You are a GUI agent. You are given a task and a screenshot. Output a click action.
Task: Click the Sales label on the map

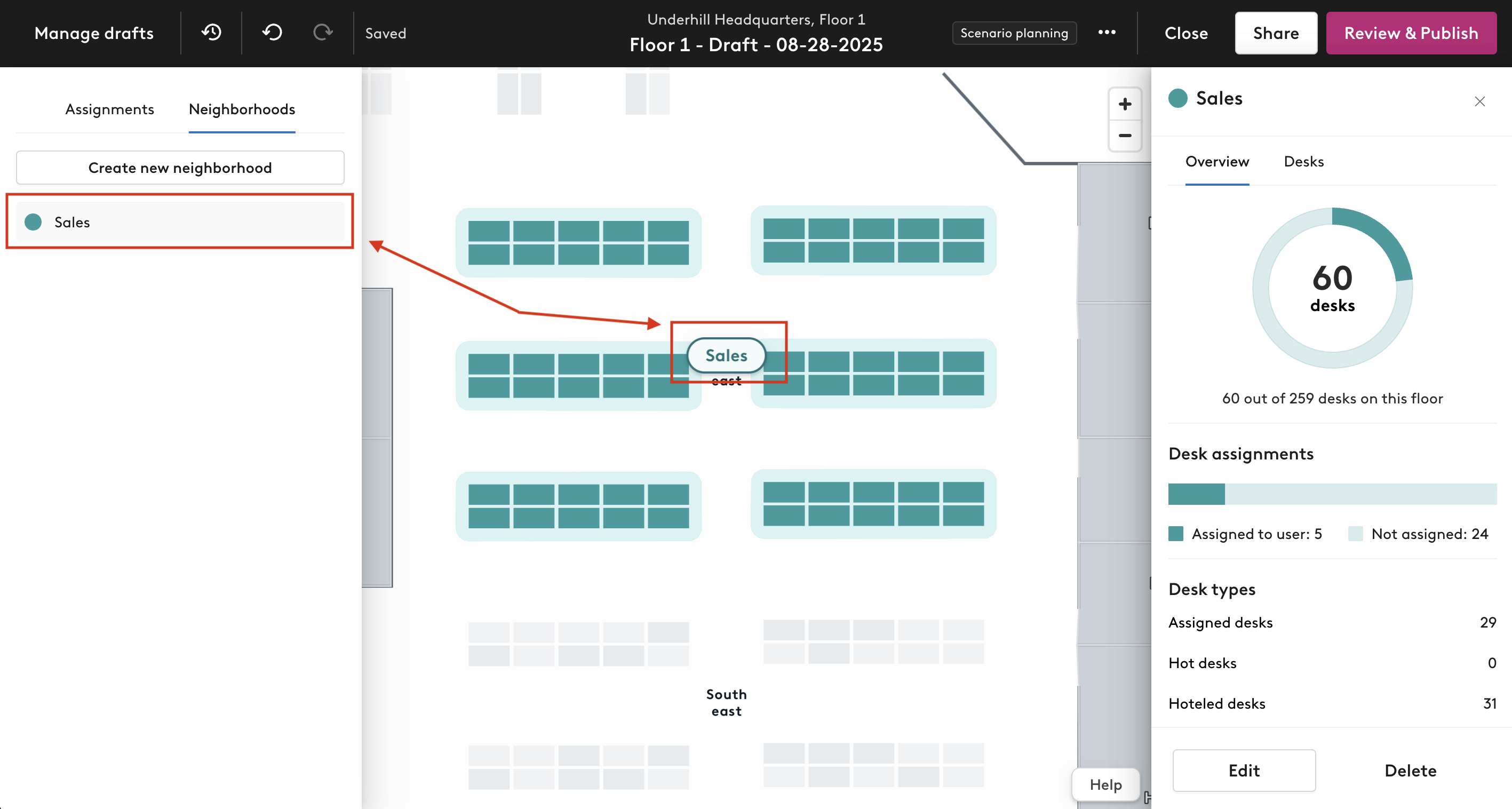726,355
